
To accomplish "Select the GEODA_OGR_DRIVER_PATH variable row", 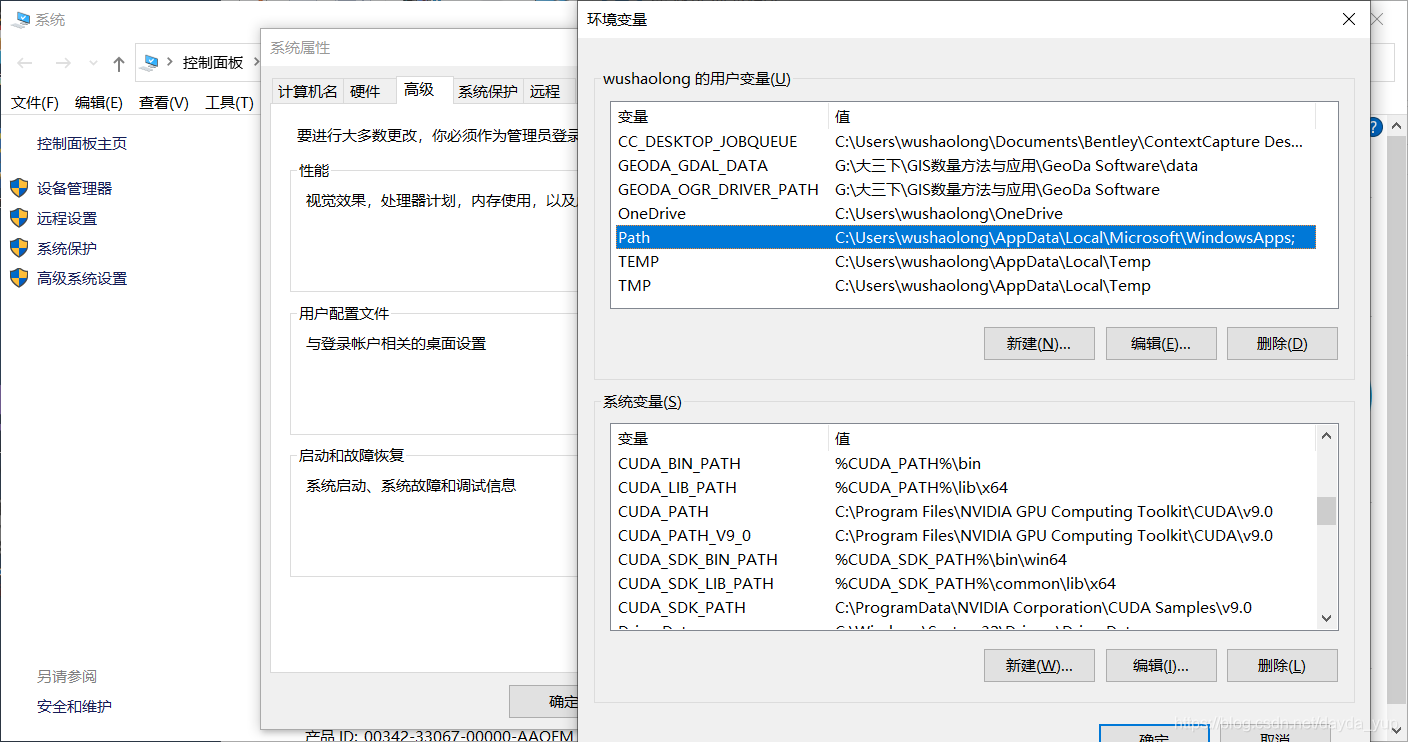I will (x=965, y=189).
